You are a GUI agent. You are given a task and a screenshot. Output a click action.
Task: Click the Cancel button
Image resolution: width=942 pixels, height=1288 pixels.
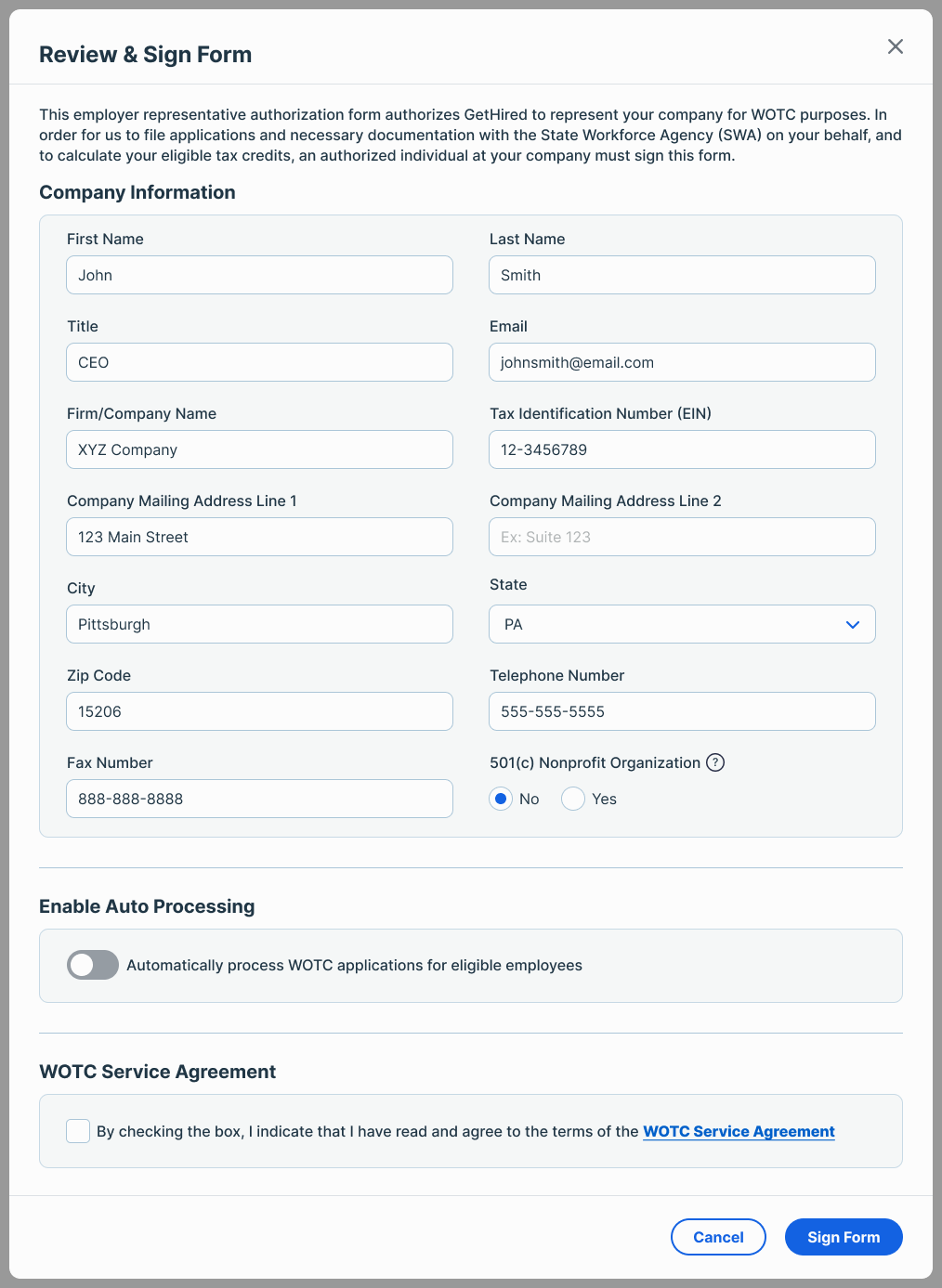coord(718,1237)
